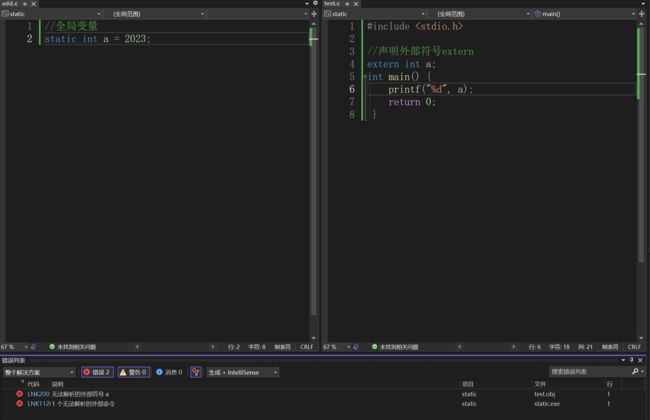Toggle the 错误 2 errors filter
This screenshot has width=650, height=420.
97,372
